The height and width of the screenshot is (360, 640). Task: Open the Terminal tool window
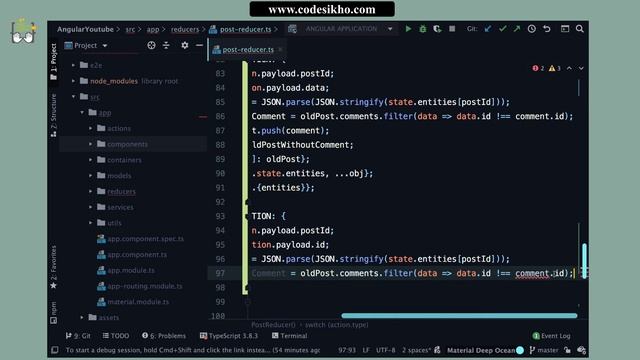[x=289, y=336]
